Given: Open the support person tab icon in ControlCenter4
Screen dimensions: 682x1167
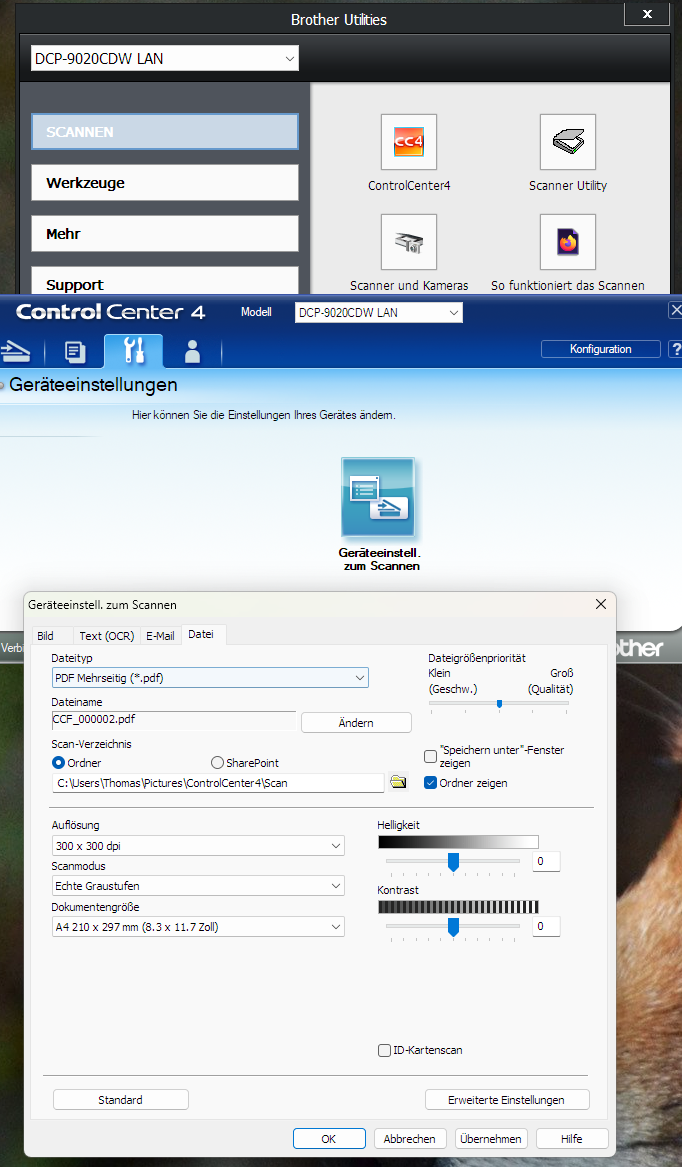Looking at the screenshot, I should pyautogui.click(x=192, y=351).
